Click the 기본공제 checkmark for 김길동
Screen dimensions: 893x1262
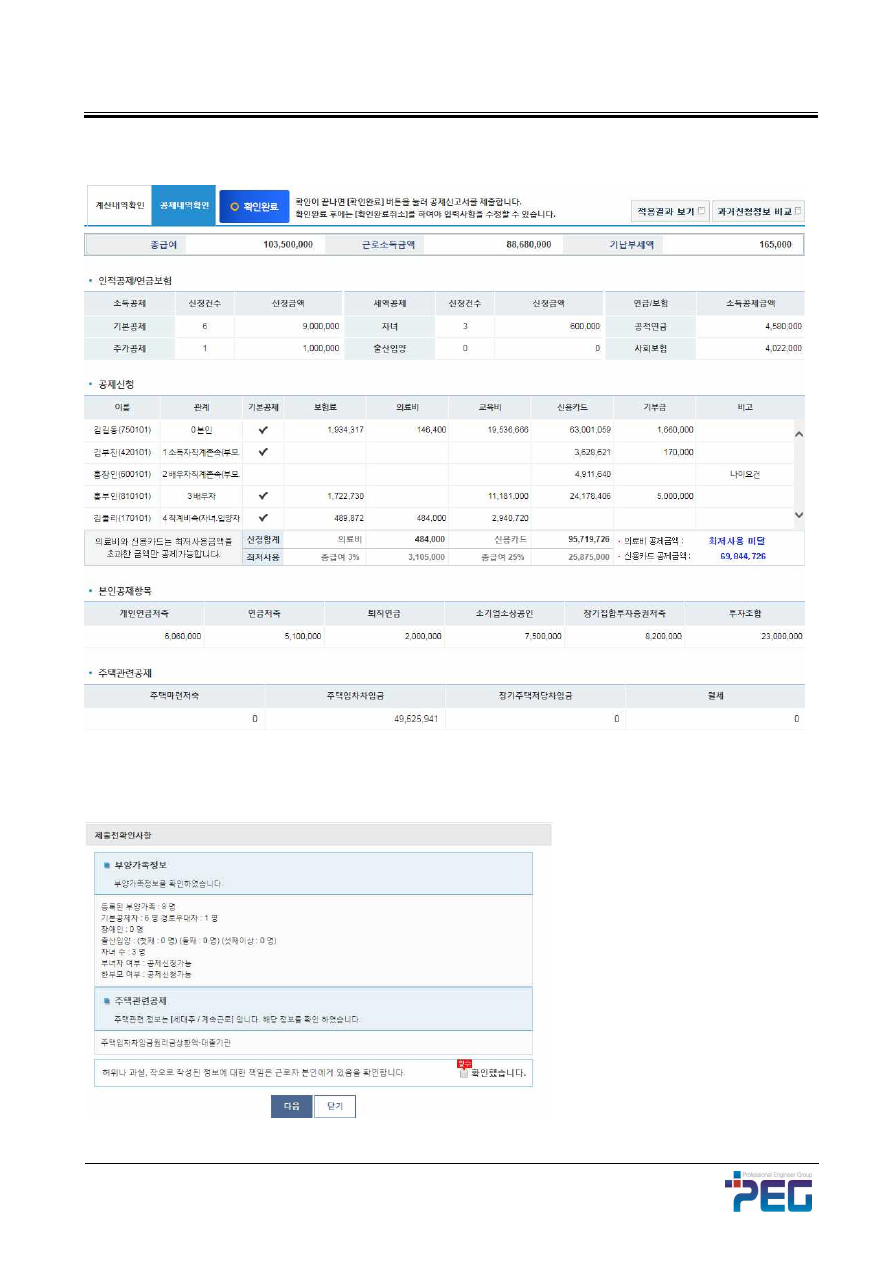coord(264,430)
